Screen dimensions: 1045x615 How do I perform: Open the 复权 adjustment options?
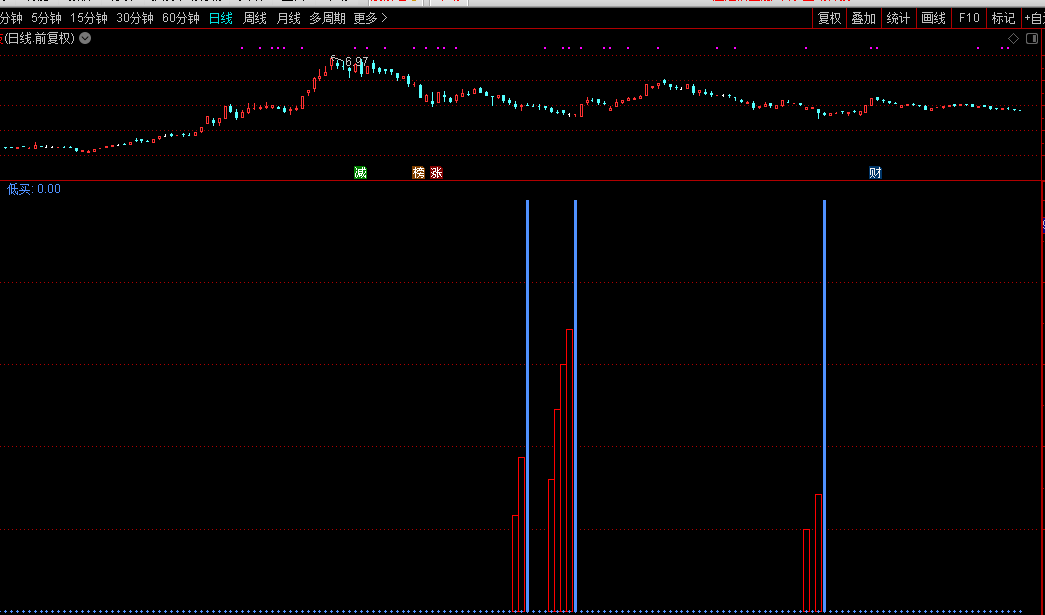830,18
